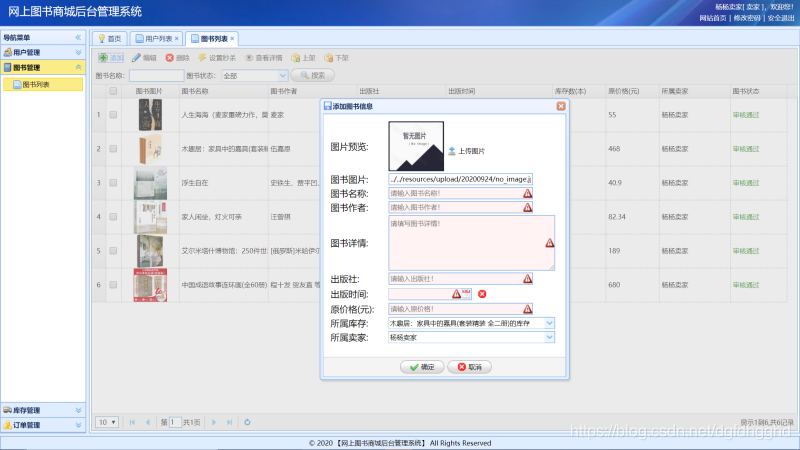Screen dimensions: 800x450
Task: Check row 1 人生海海 checkbox
Action: [x=113, y=115]
